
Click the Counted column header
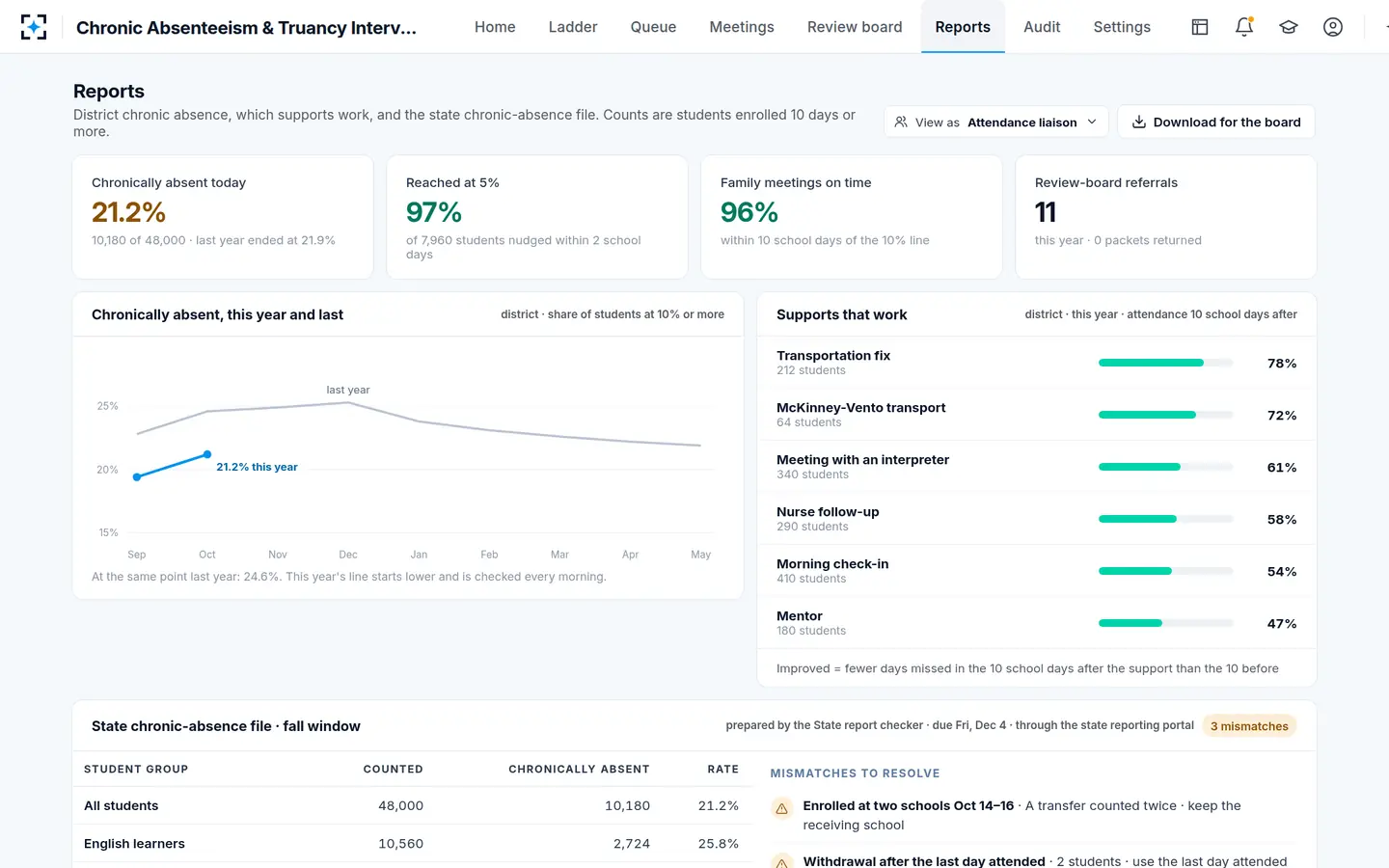(x=393, y=769)
